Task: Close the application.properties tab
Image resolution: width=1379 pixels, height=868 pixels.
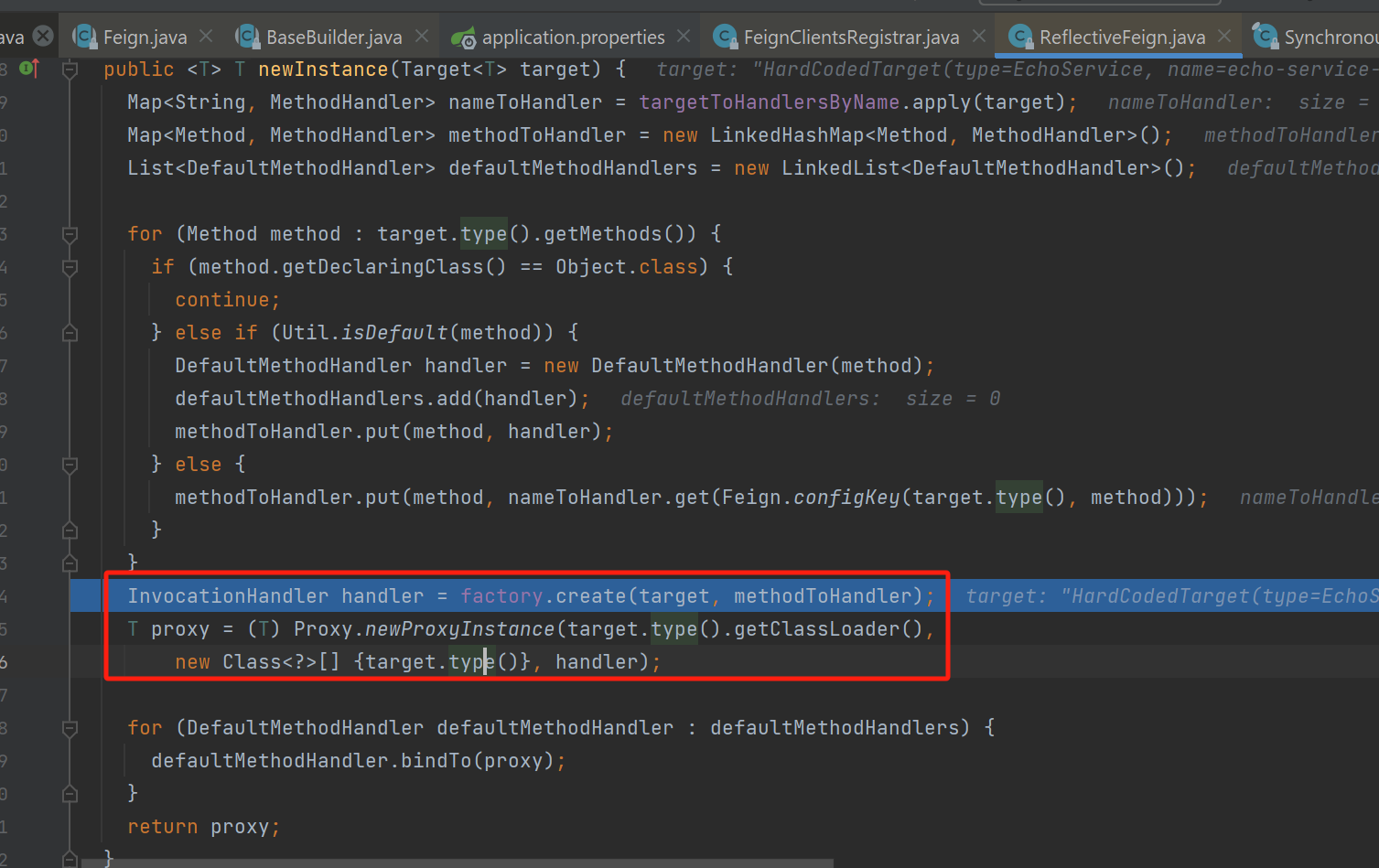Action: [x=684, y=37]
